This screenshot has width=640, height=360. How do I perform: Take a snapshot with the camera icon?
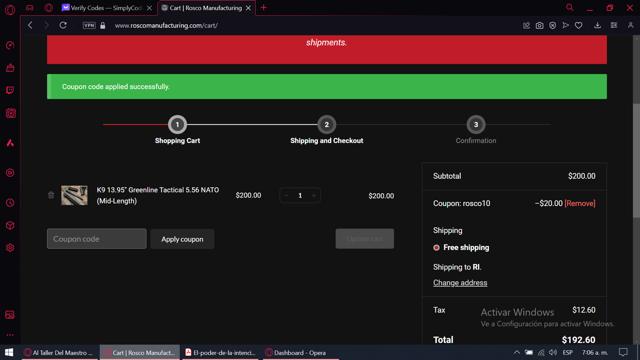[539, 25]
